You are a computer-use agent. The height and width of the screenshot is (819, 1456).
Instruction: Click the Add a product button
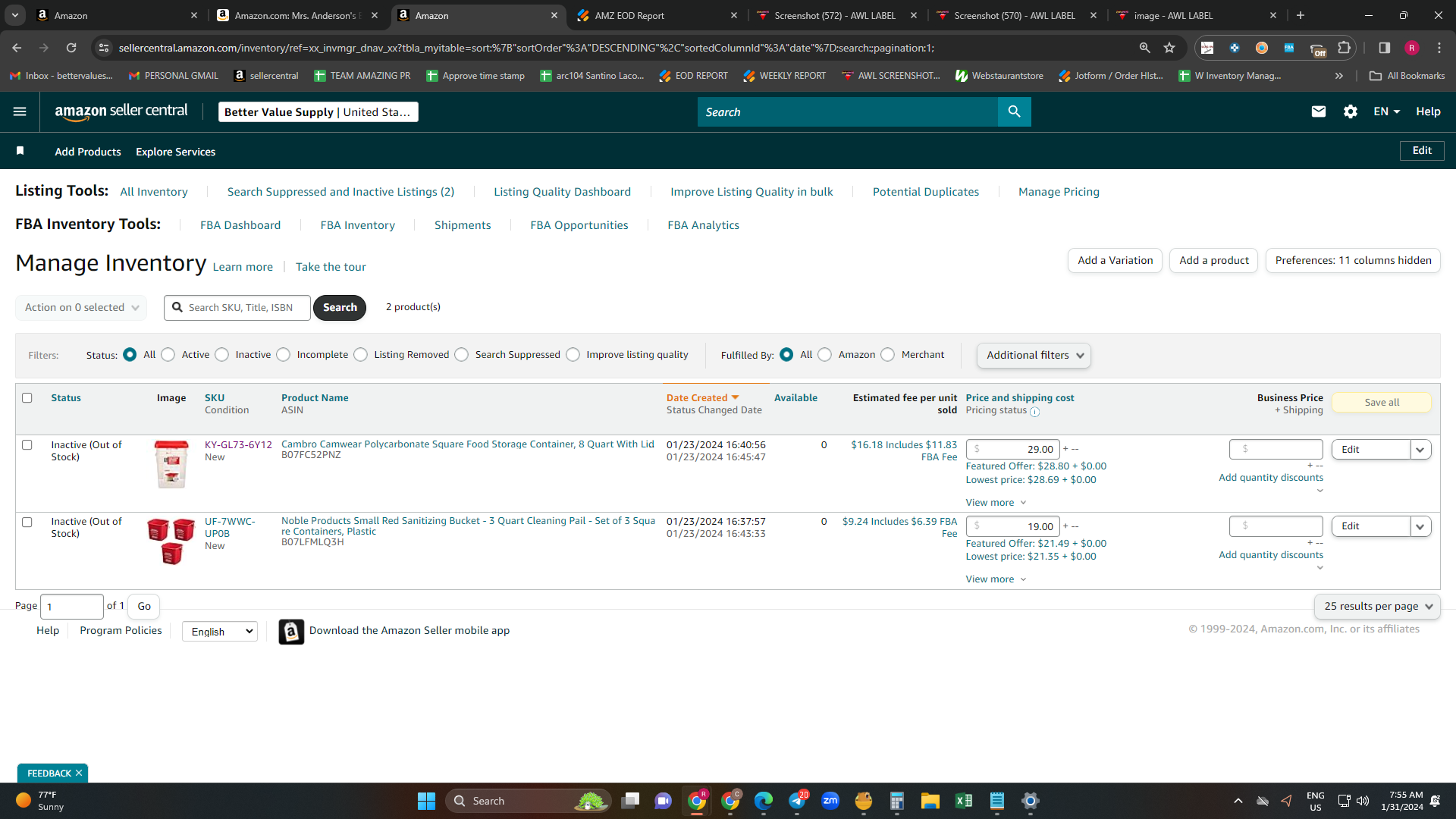pos(1214,261)
